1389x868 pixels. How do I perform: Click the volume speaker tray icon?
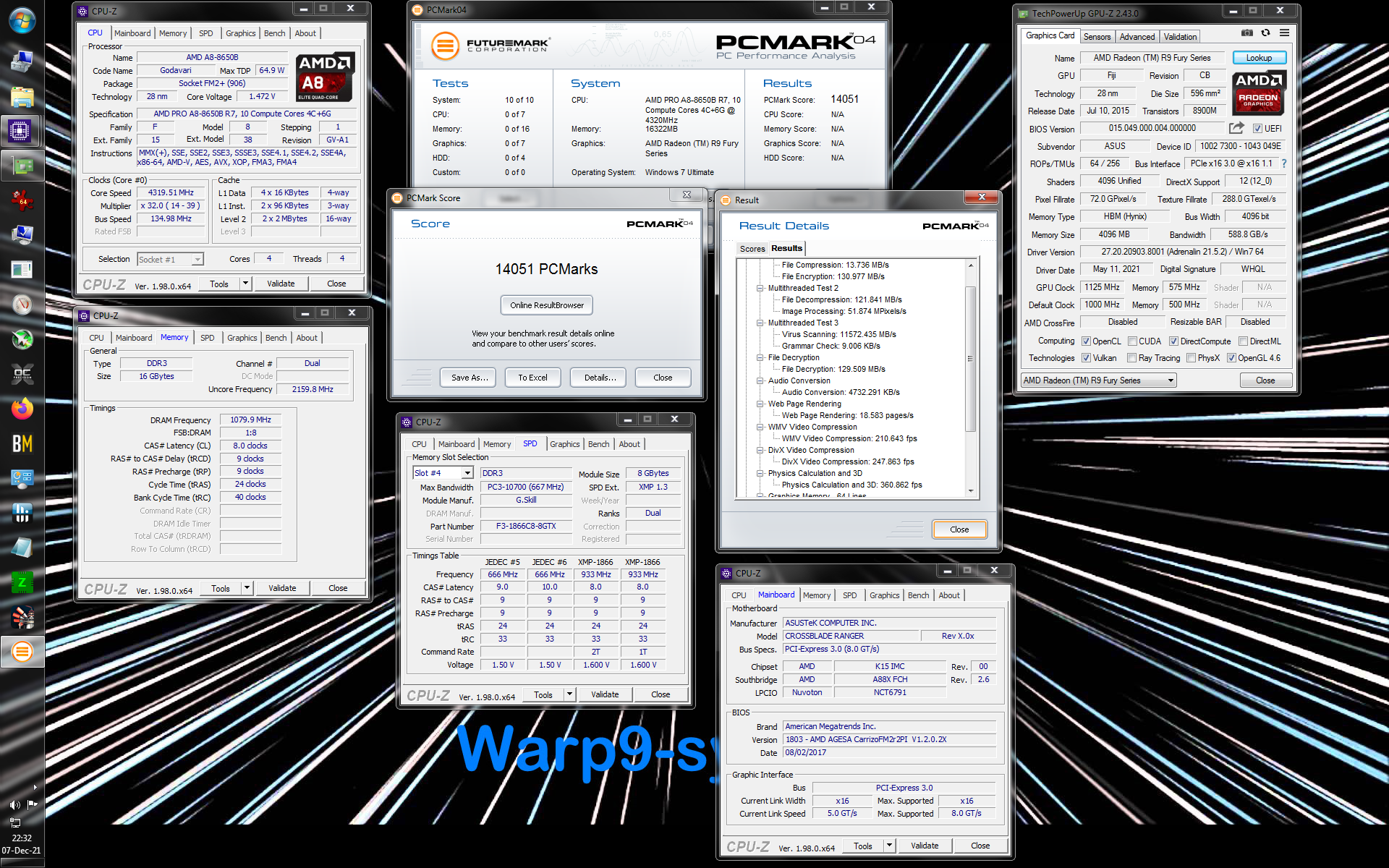click(14, 804)
